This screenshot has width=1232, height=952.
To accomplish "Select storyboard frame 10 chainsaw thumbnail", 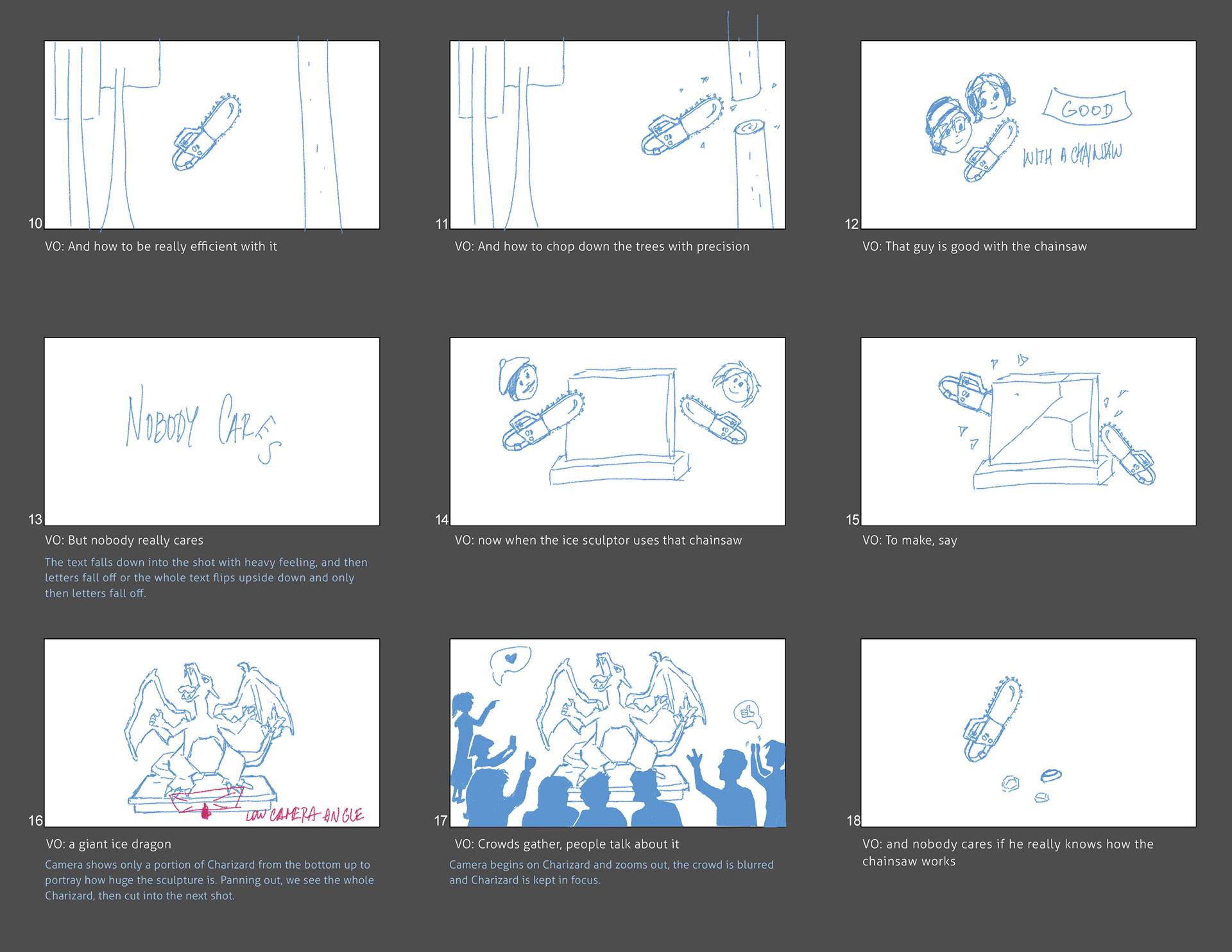I will pyautogui.click(x=212, y=135).
